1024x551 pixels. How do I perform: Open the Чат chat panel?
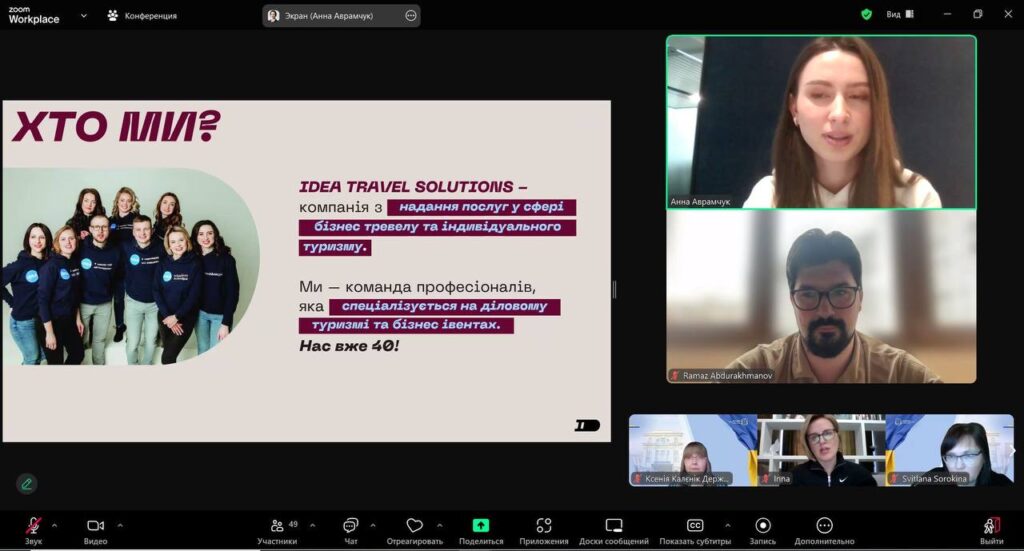pos(350,526)
